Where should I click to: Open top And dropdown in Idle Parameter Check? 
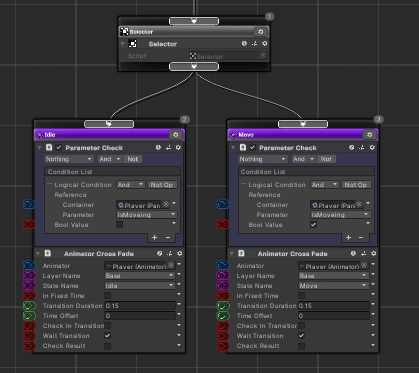click(x=110, y=159)
